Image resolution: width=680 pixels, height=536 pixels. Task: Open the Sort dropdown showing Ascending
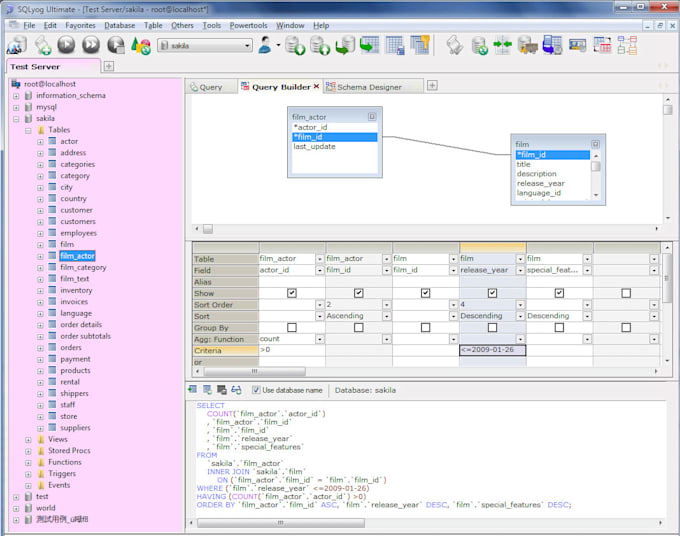(x=387, y=316)
